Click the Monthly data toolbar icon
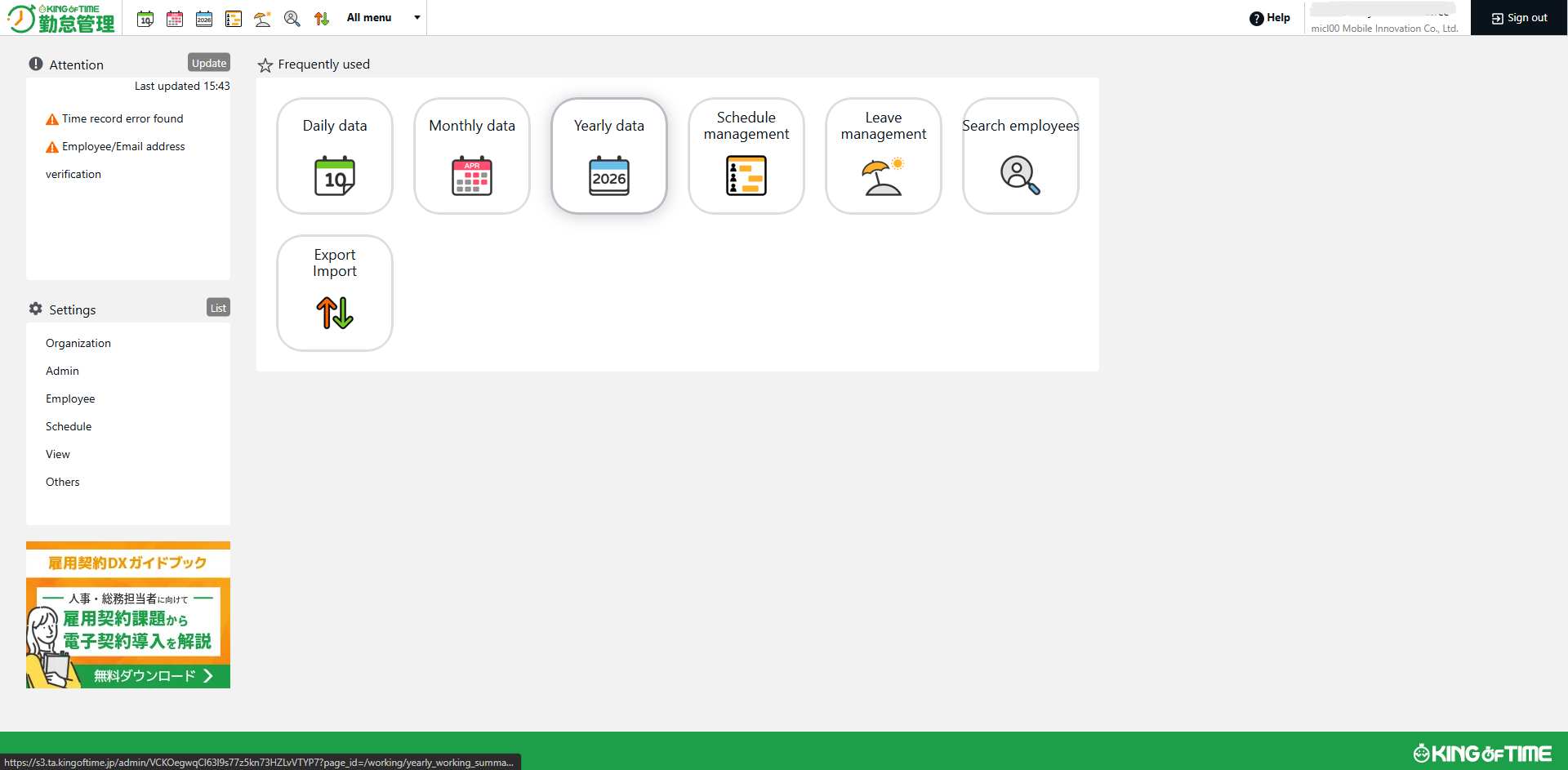The height and width of the screenshot is (770, 1568). click(175, 19)
